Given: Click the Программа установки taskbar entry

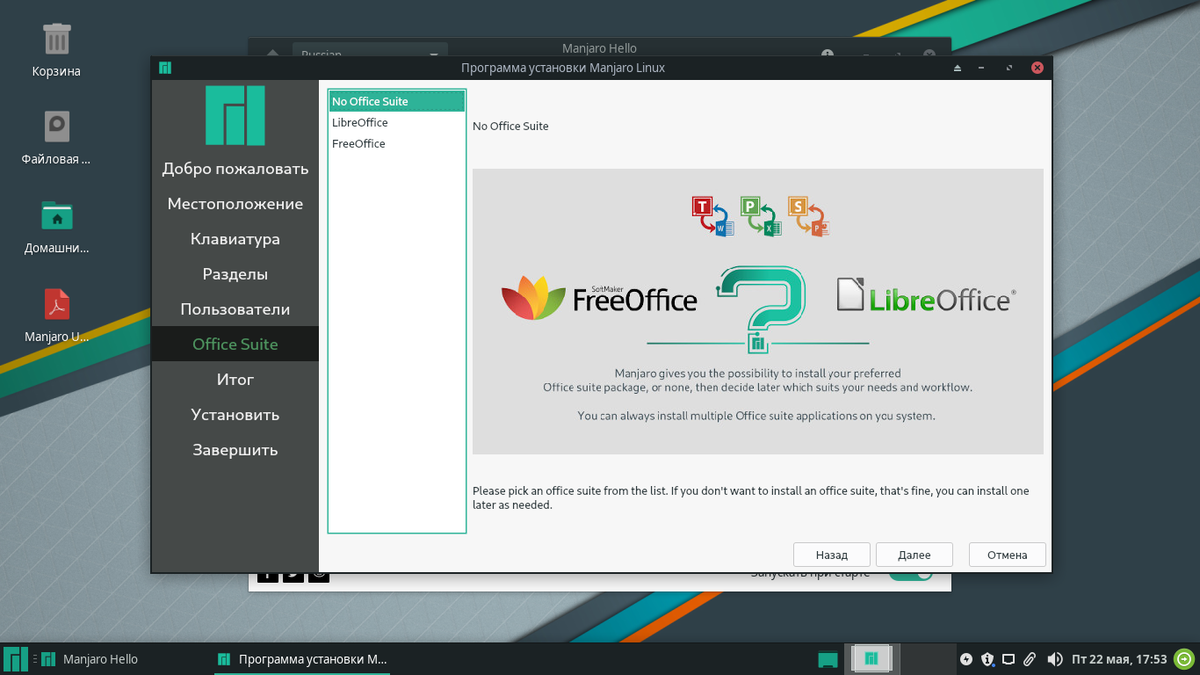Looking at the screenshot, I should coord(302,659).
